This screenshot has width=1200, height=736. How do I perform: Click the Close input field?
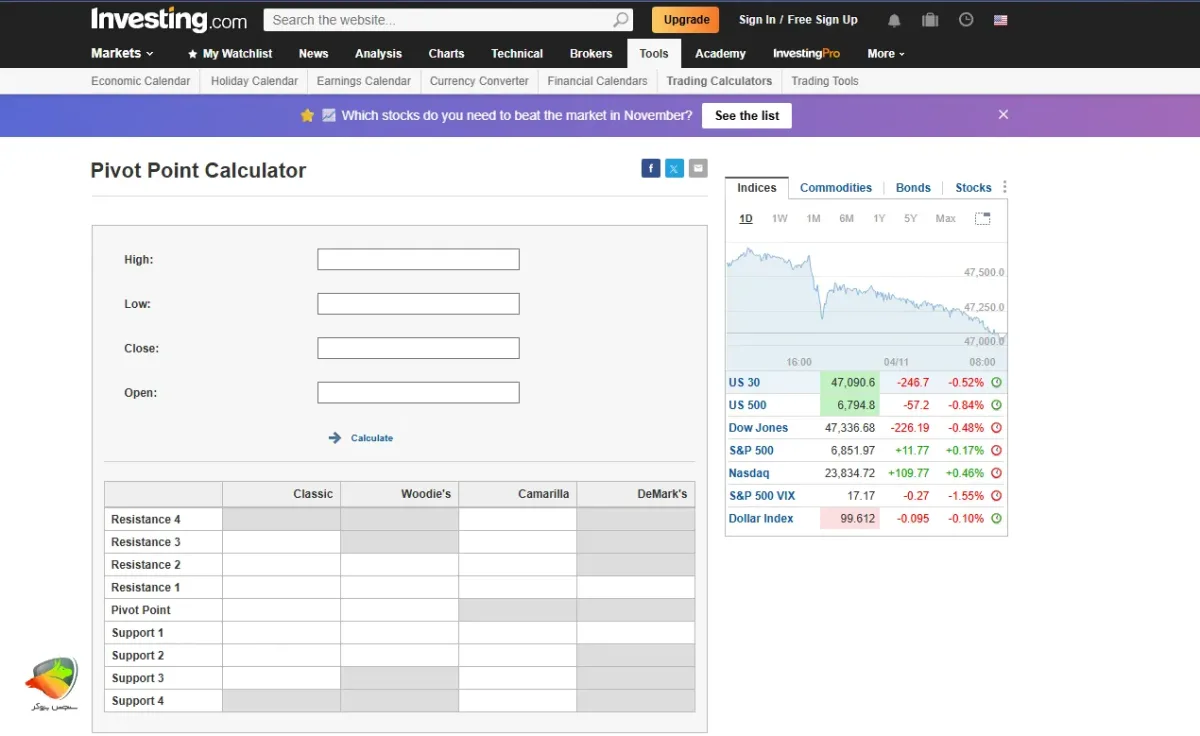pos(418,348)
